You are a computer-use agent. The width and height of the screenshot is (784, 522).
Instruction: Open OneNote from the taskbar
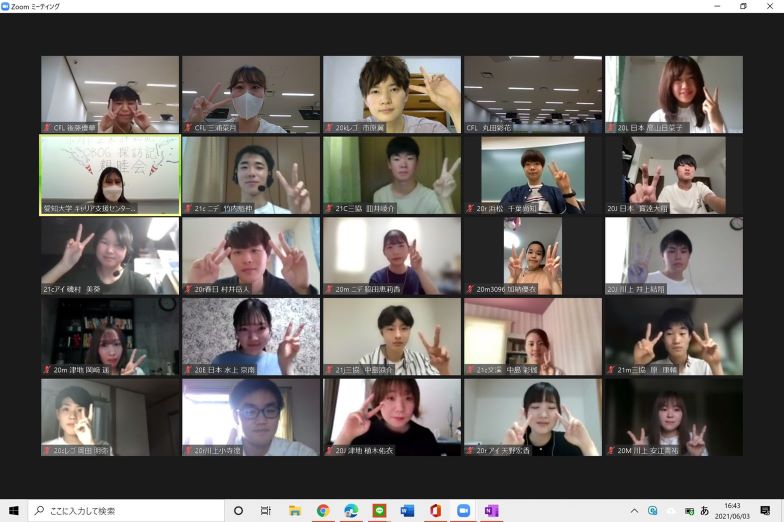tap(491, 510)
